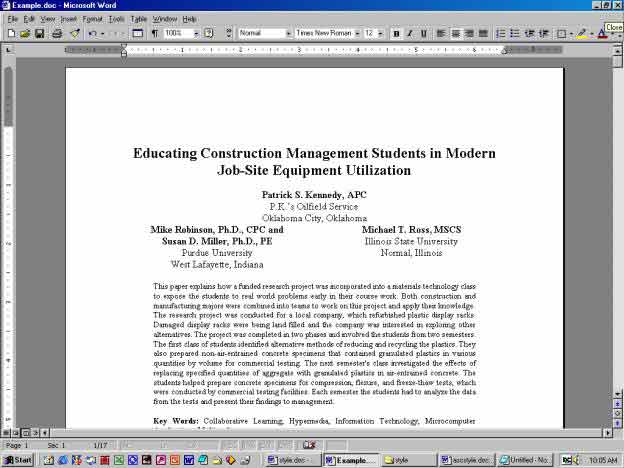Click the Normal View button
624x468 pixels.
(6, 433)
